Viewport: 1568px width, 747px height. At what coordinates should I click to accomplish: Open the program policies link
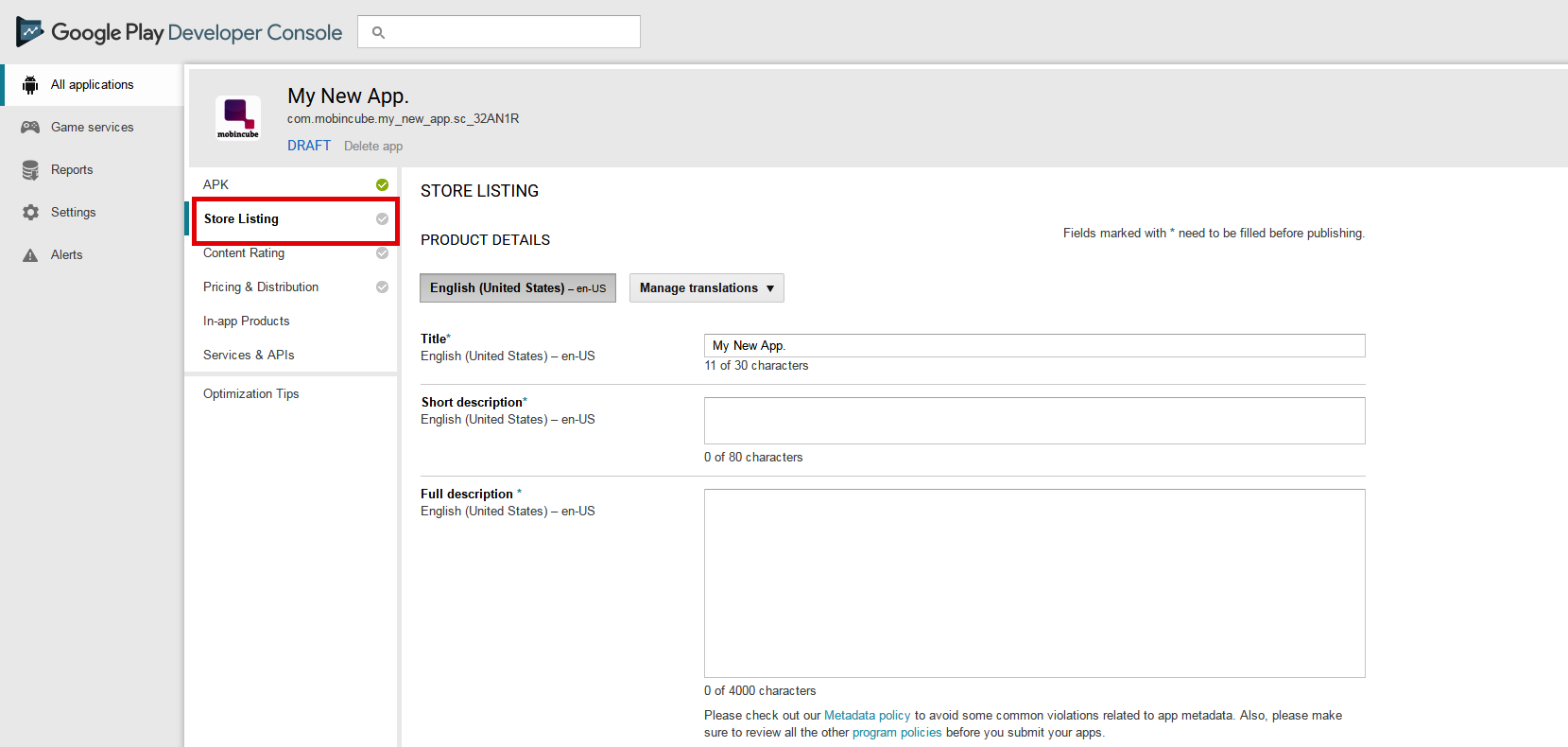click(x=897, y=733)
